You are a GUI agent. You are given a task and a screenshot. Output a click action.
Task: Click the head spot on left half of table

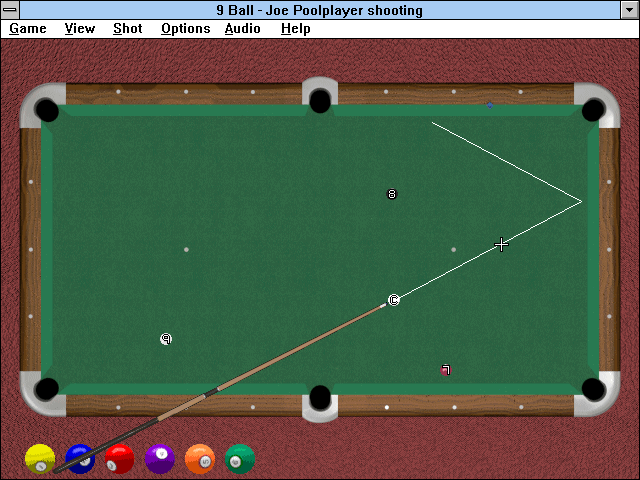point(186,249)
